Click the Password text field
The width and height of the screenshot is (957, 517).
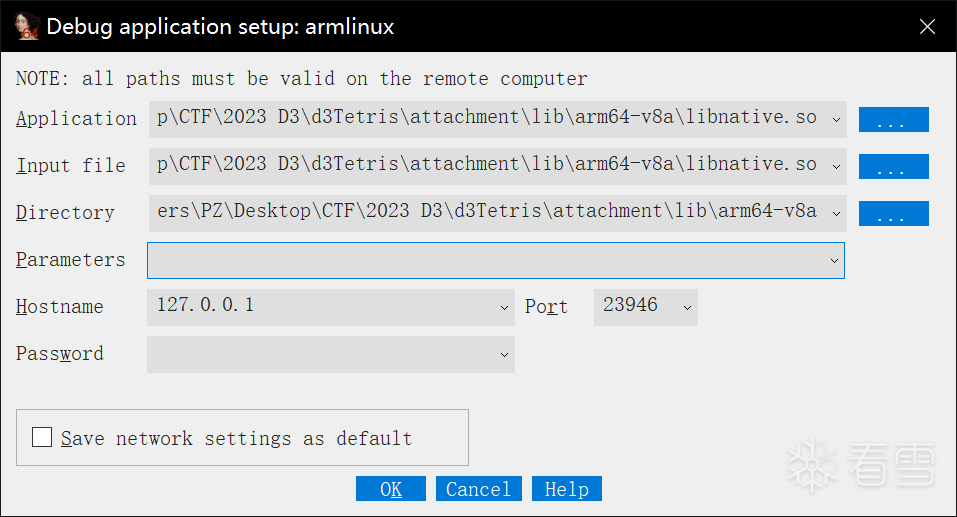(320, 354)
